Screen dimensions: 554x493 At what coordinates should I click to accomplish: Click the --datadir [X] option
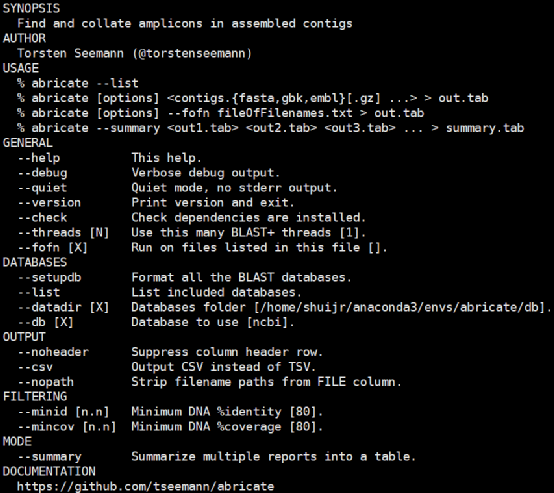tap(64, 307)
